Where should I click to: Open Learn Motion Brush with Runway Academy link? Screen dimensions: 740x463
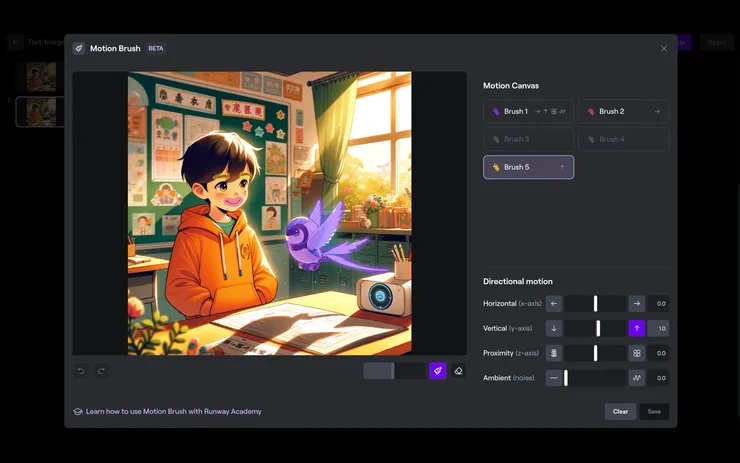tap(173, 412)
